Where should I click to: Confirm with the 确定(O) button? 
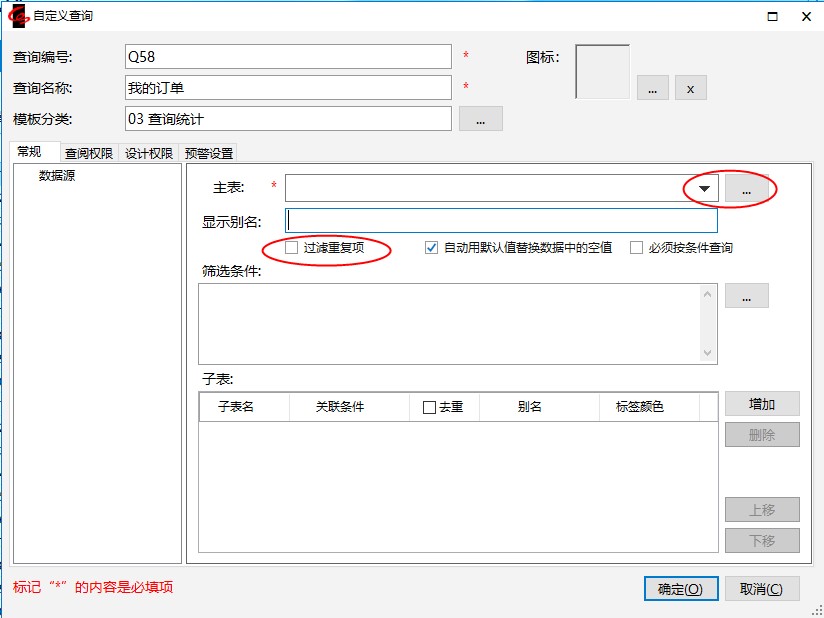[x=681, y=589]
